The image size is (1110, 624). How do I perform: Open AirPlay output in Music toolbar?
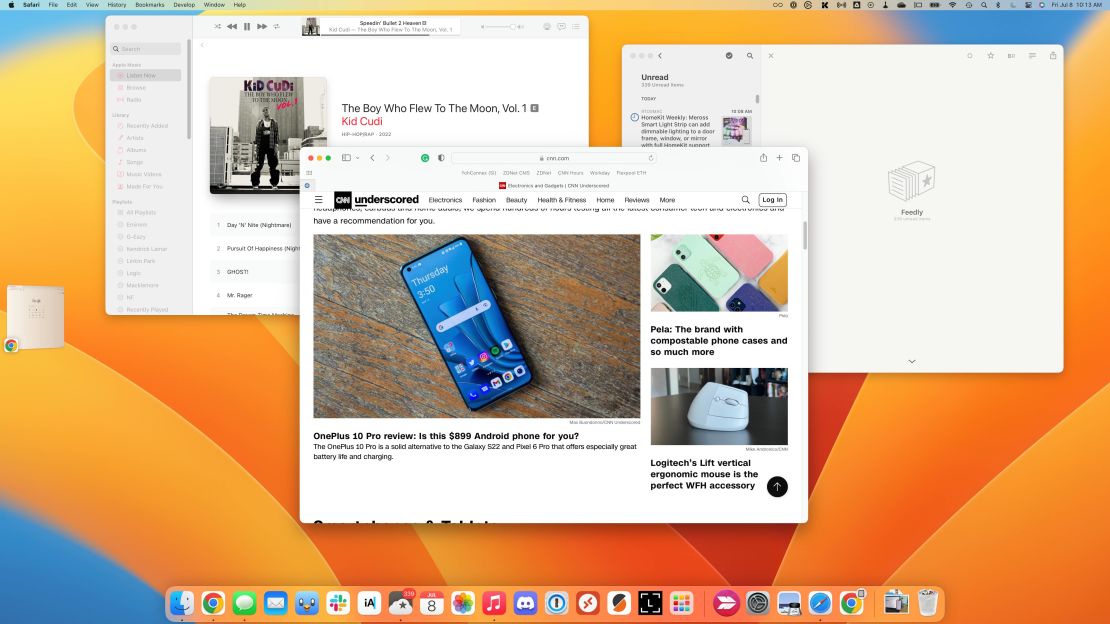pos(547,27)
